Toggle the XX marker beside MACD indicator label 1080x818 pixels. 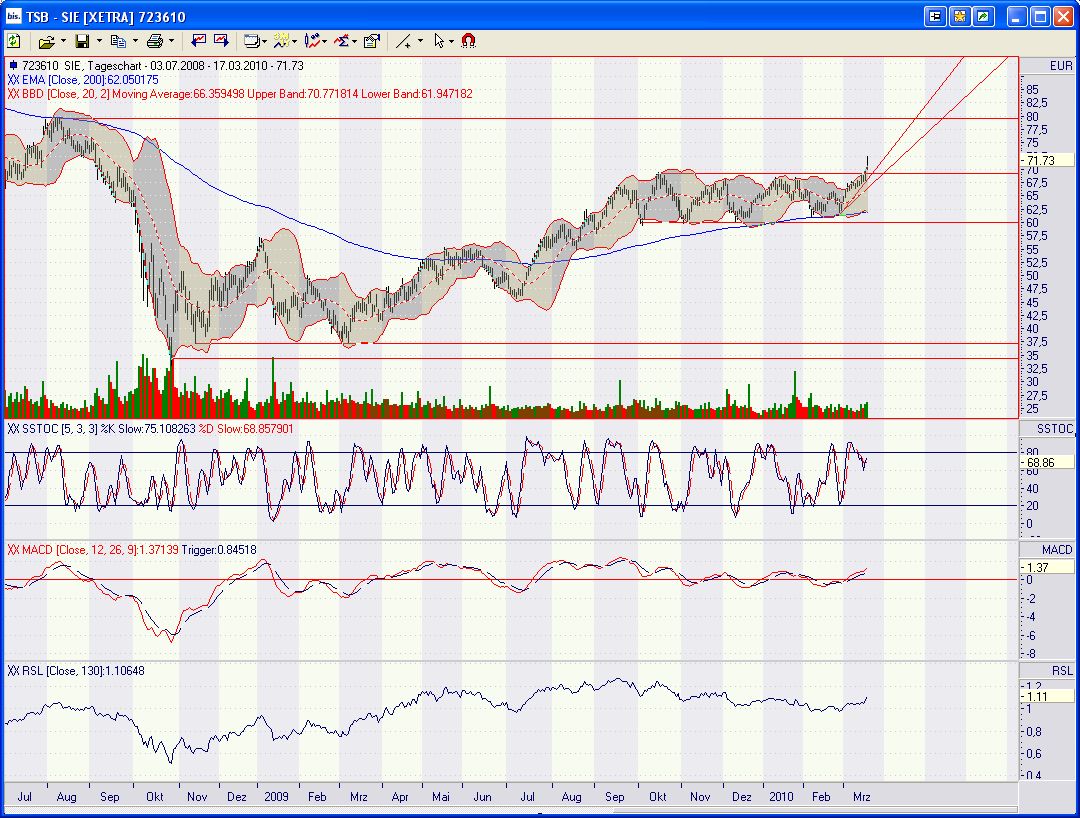13,549
